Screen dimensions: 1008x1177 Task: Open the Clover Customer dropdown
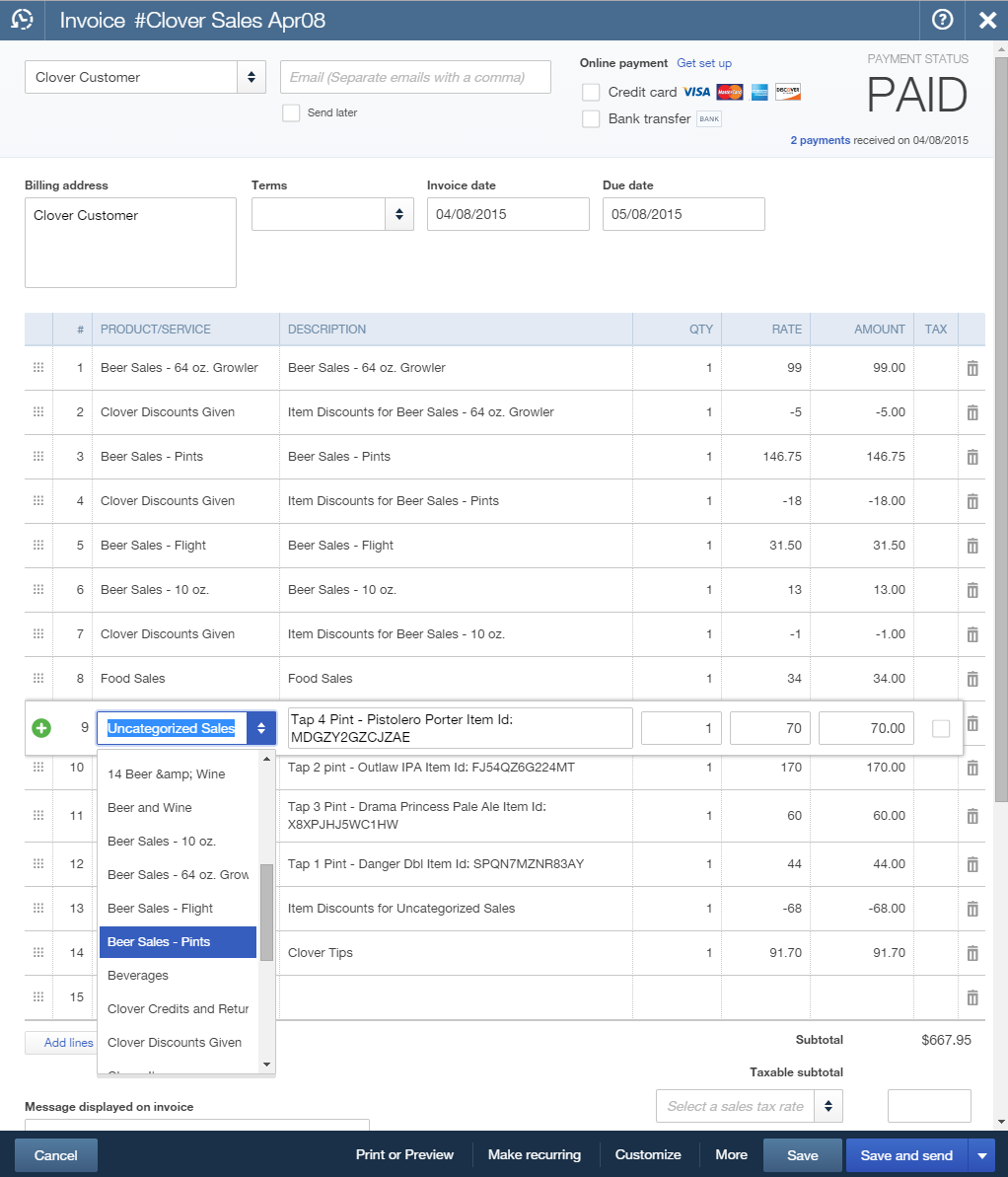pyautogui.click(x=251, y=77)
